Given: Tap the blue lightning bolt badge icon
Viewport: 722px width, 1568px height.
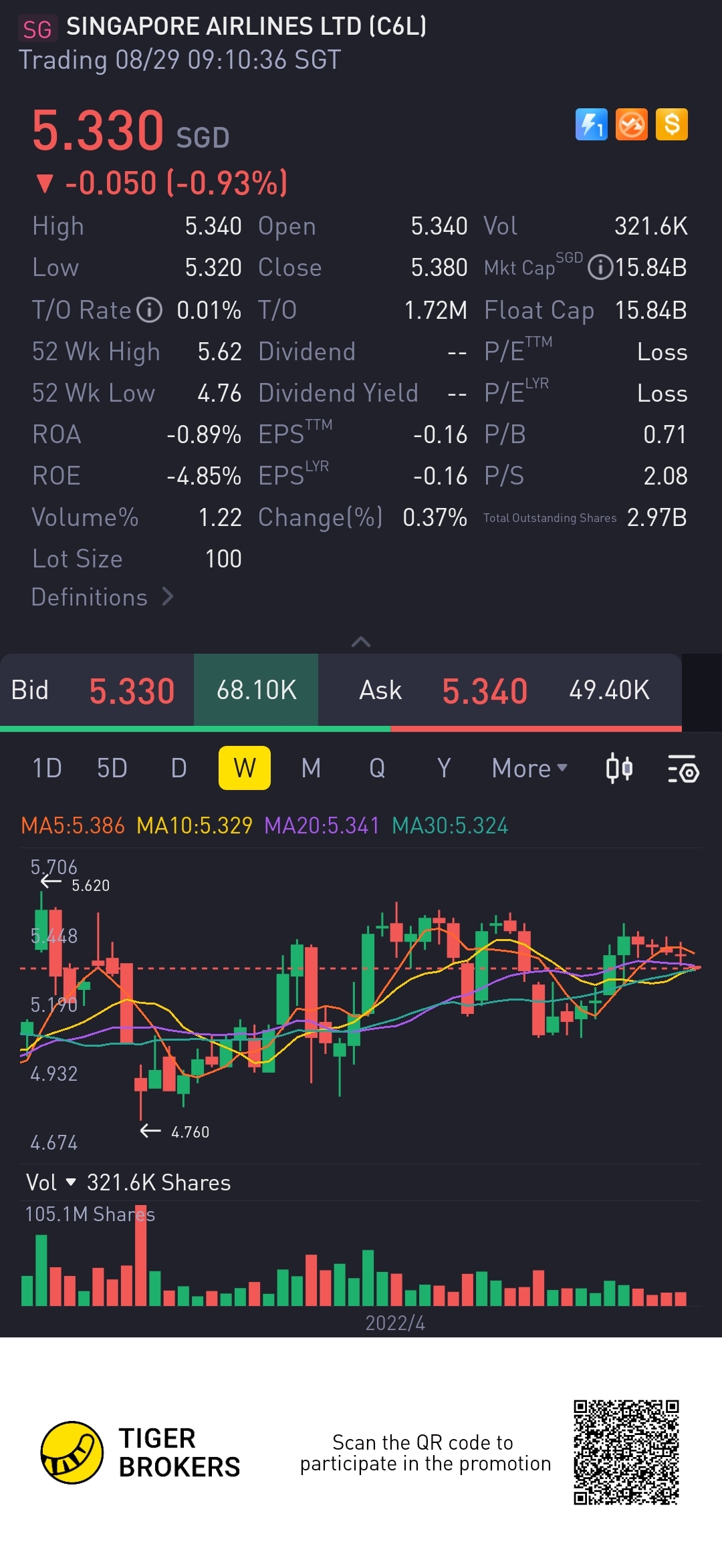Looking at the screenshot, I should click(591, 124).
